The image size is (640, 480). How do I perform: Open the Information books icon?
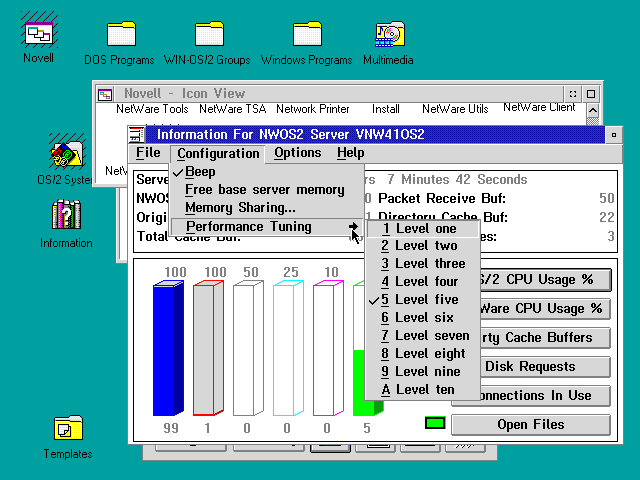[x=66, y=214]
